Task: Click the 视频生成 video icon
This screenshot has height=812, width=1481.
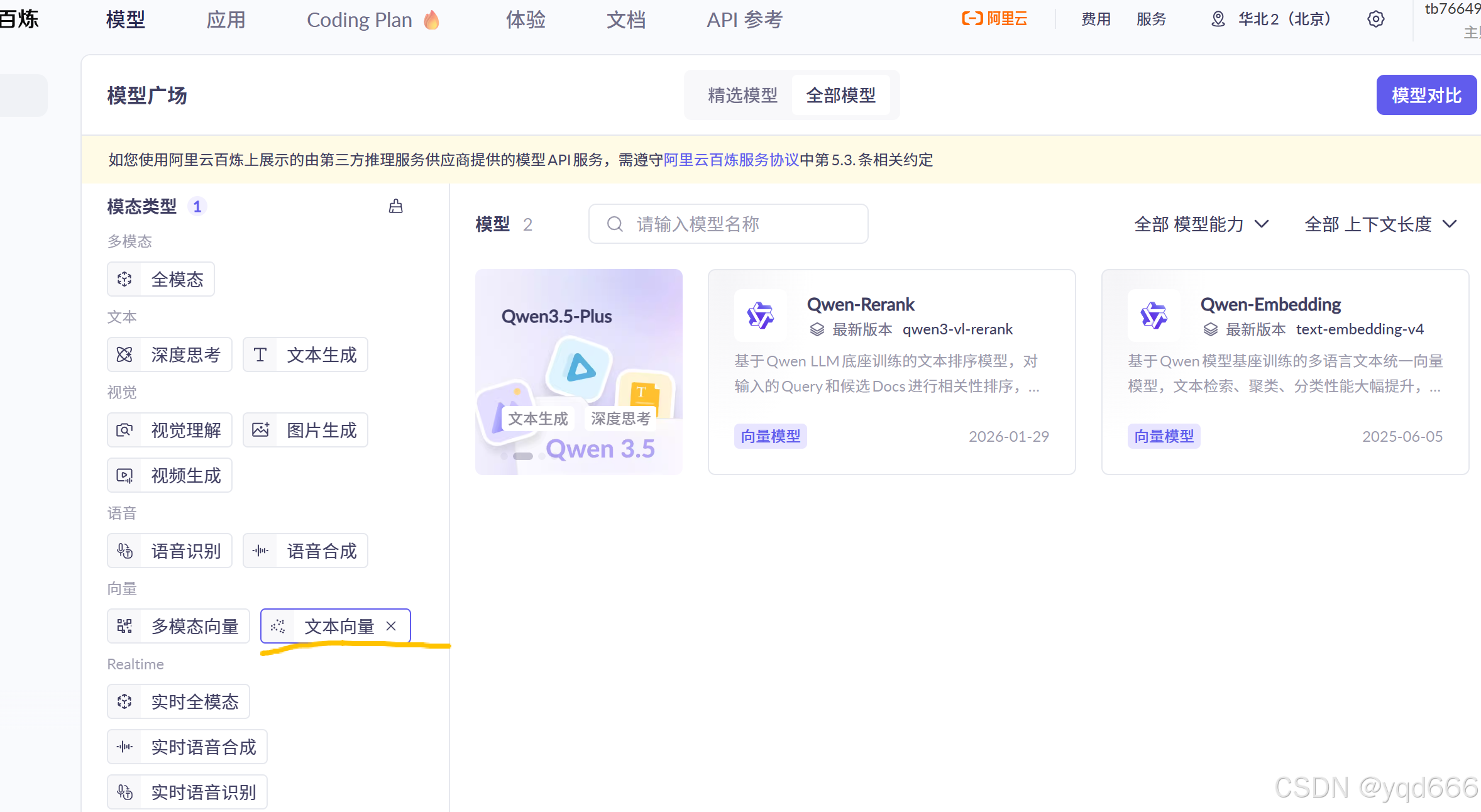Action: [x=124, y=475]
